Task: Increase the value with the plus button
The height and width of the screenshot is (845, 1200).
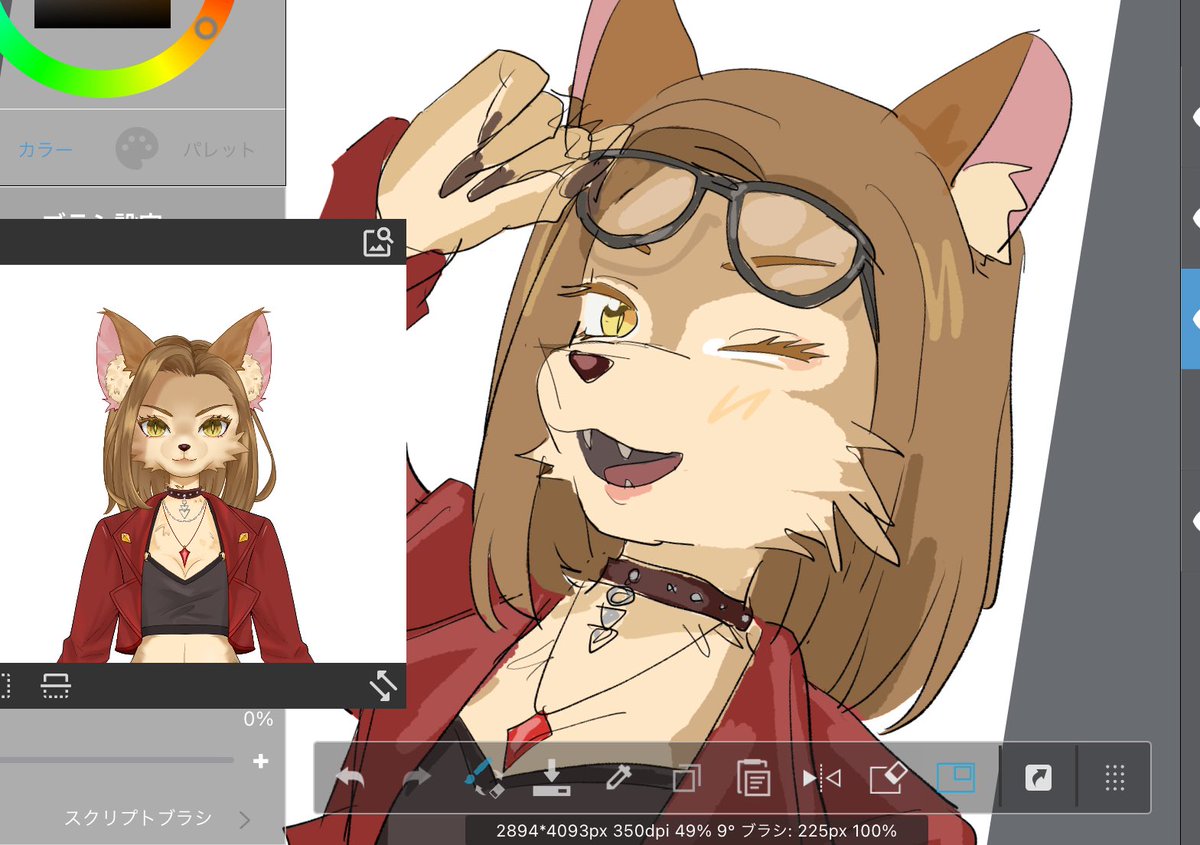Action: (261, 761)
